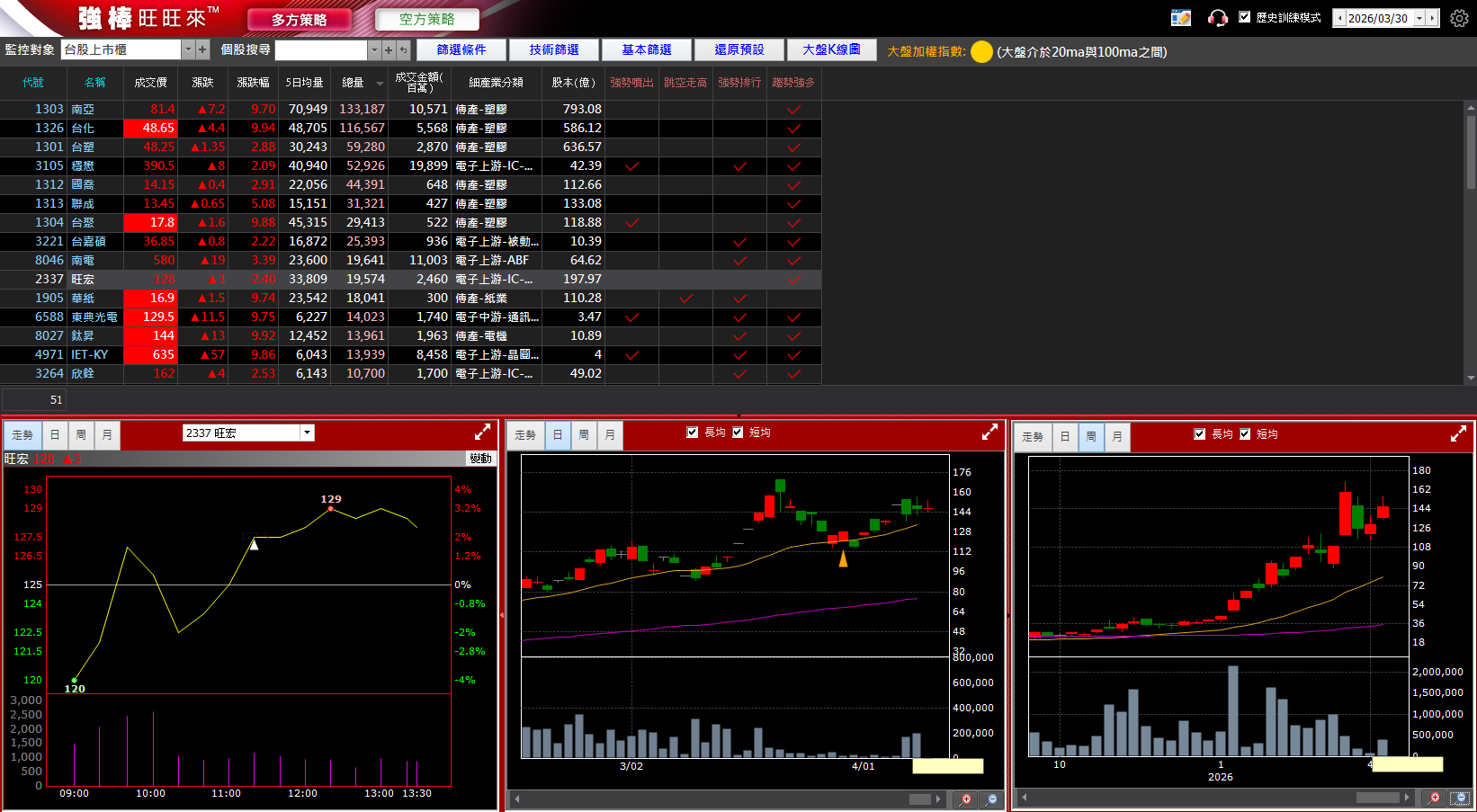
Task: Open the date picker dropdown
Action: click(x=1419, y=18)
